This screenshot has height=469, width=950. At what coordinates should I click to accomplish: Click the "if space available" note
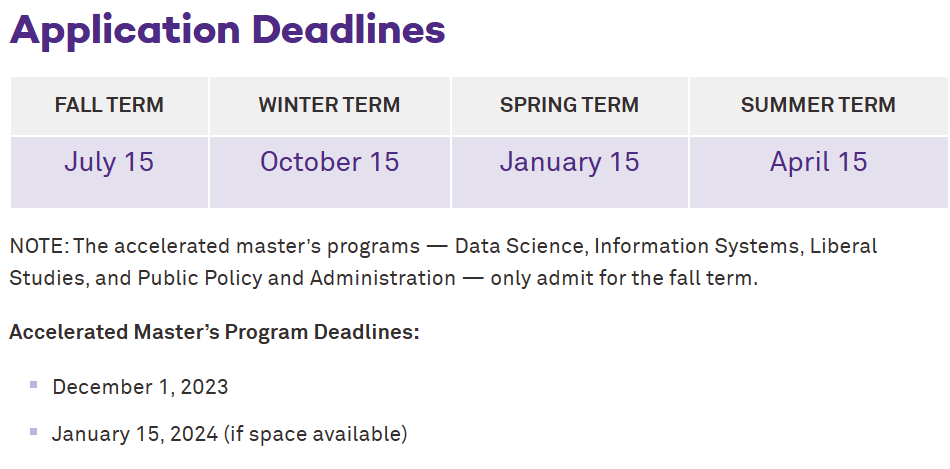pyautogui.click(x=316, y=434)
